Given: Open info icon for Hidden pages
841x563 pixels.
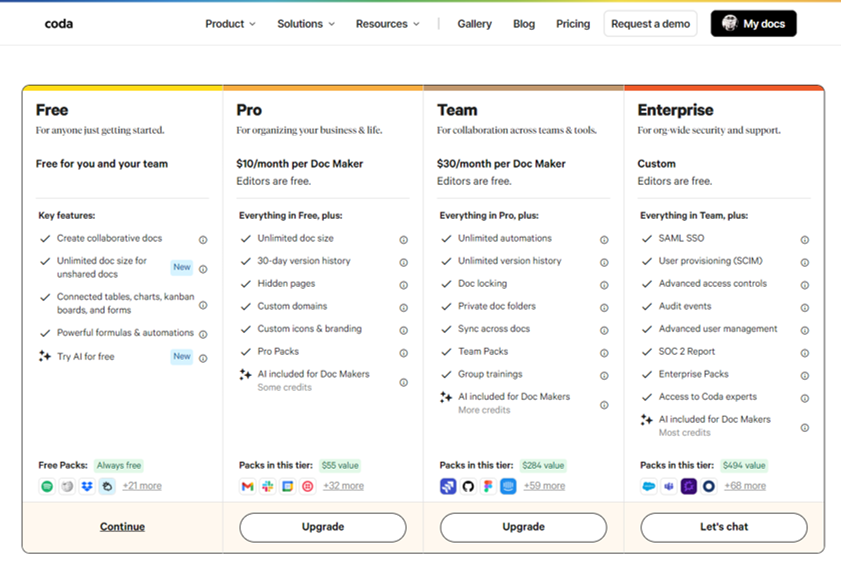Looking at the screenshot, I should pyautogui.click(x=404, y=285).
